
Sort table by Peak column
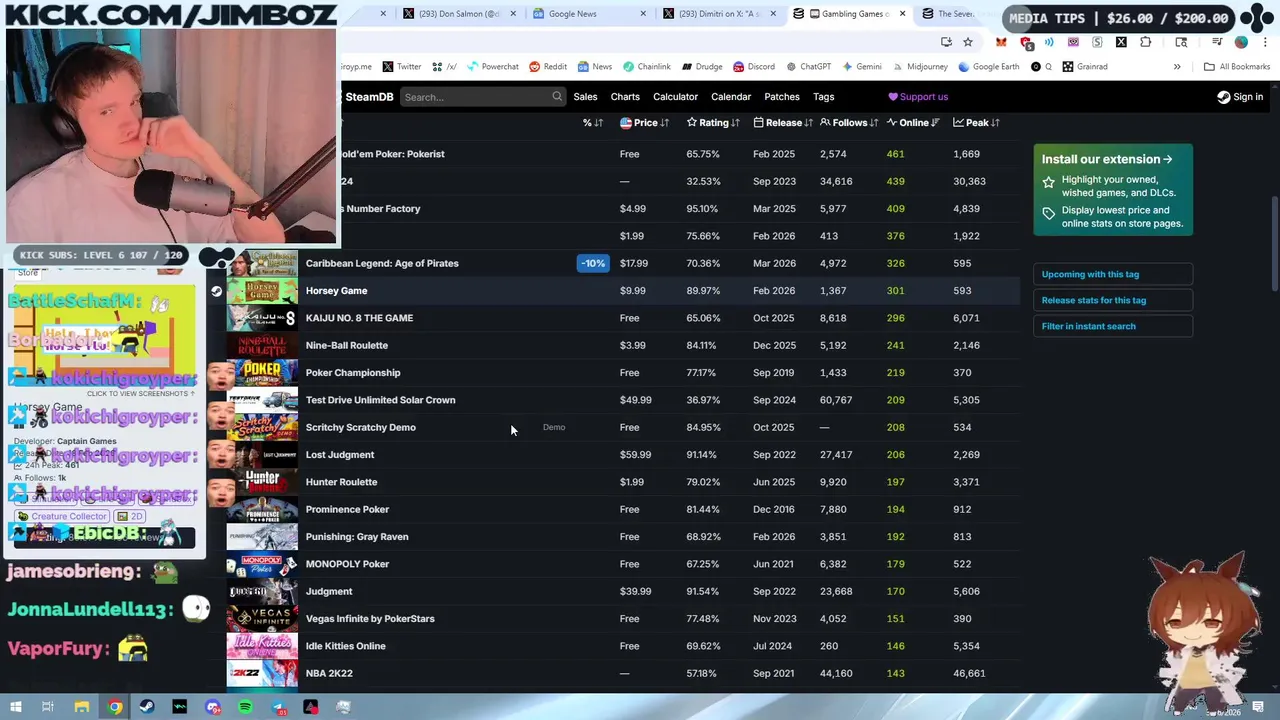(x=977, y=123)
